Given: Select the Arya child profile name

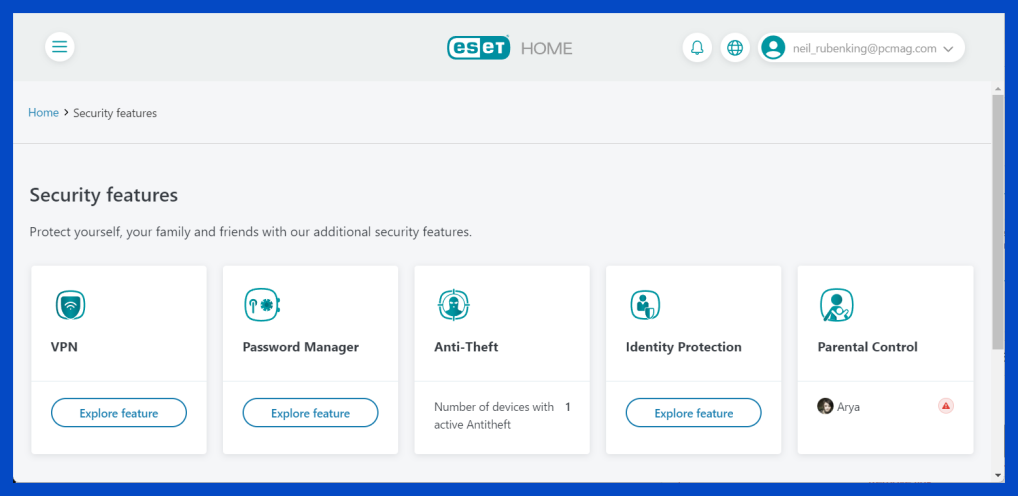Looking at the screenshot, I should [849, 407].
